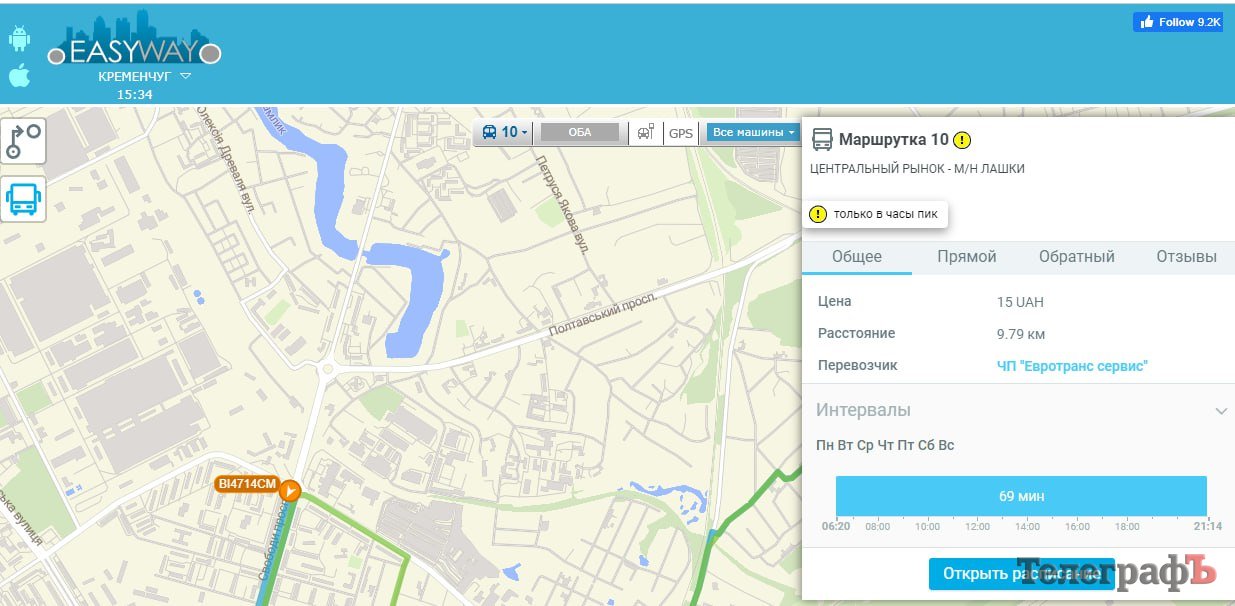This screenshot has height=606, width=1235.
Task: Click the EasyWay logo
Action: 134,47
